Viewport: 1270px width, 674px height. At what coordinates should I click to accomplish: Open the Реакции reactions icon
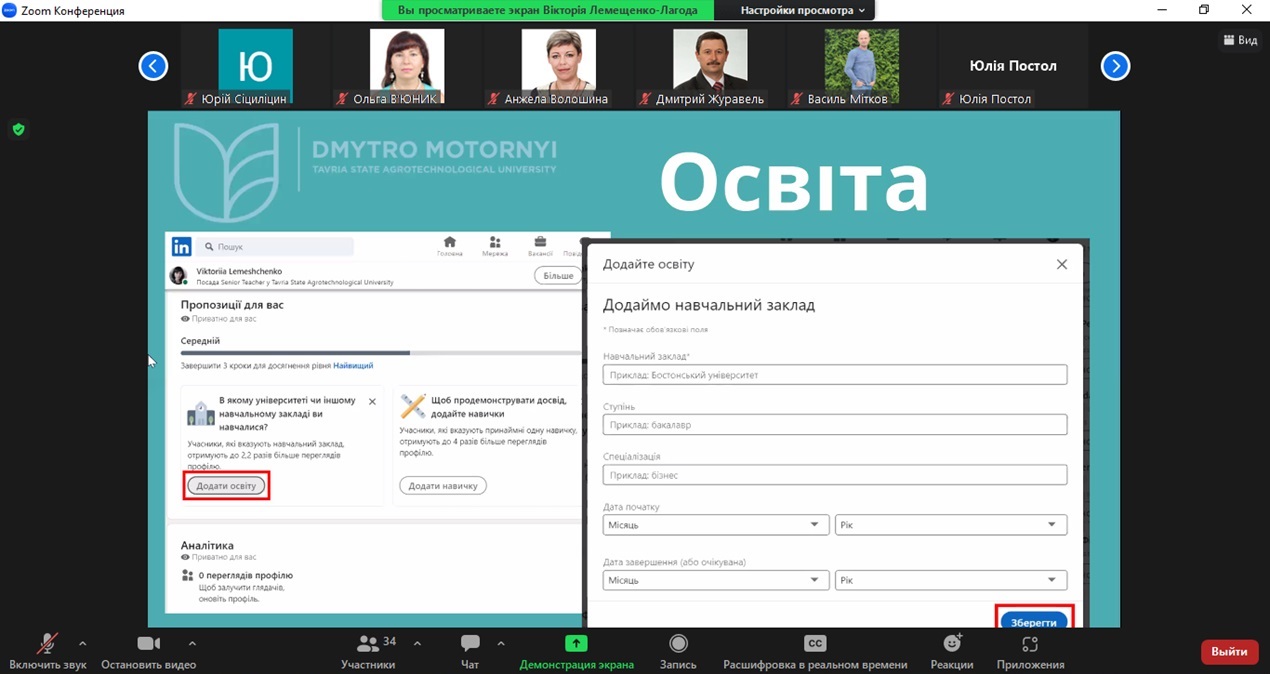tap(952, 643)
